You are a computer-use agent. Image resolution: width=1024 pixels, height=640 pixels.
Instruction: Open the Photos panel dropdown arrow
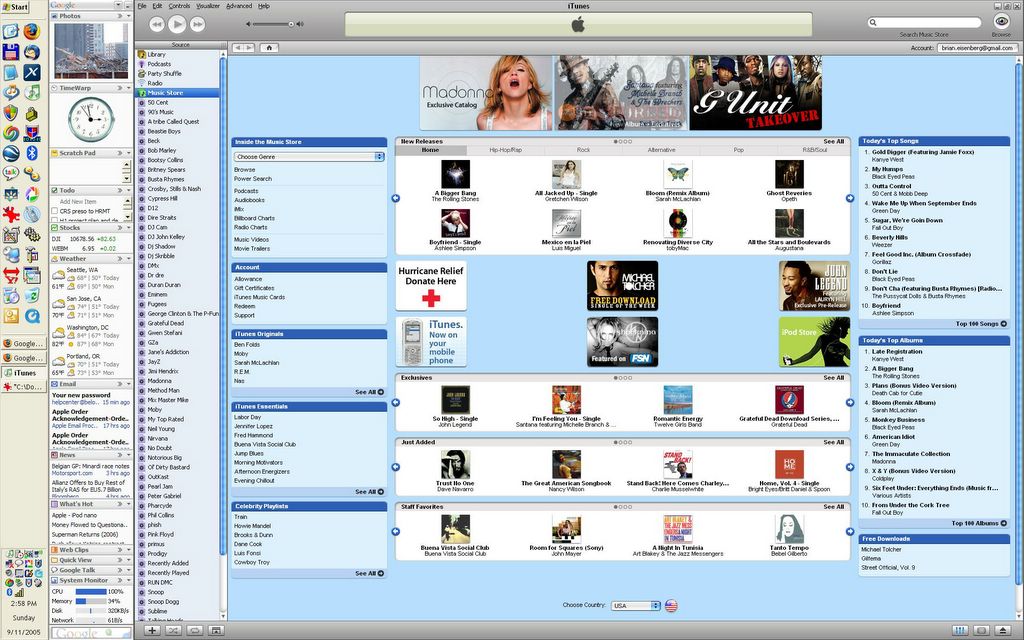point(128,16)
